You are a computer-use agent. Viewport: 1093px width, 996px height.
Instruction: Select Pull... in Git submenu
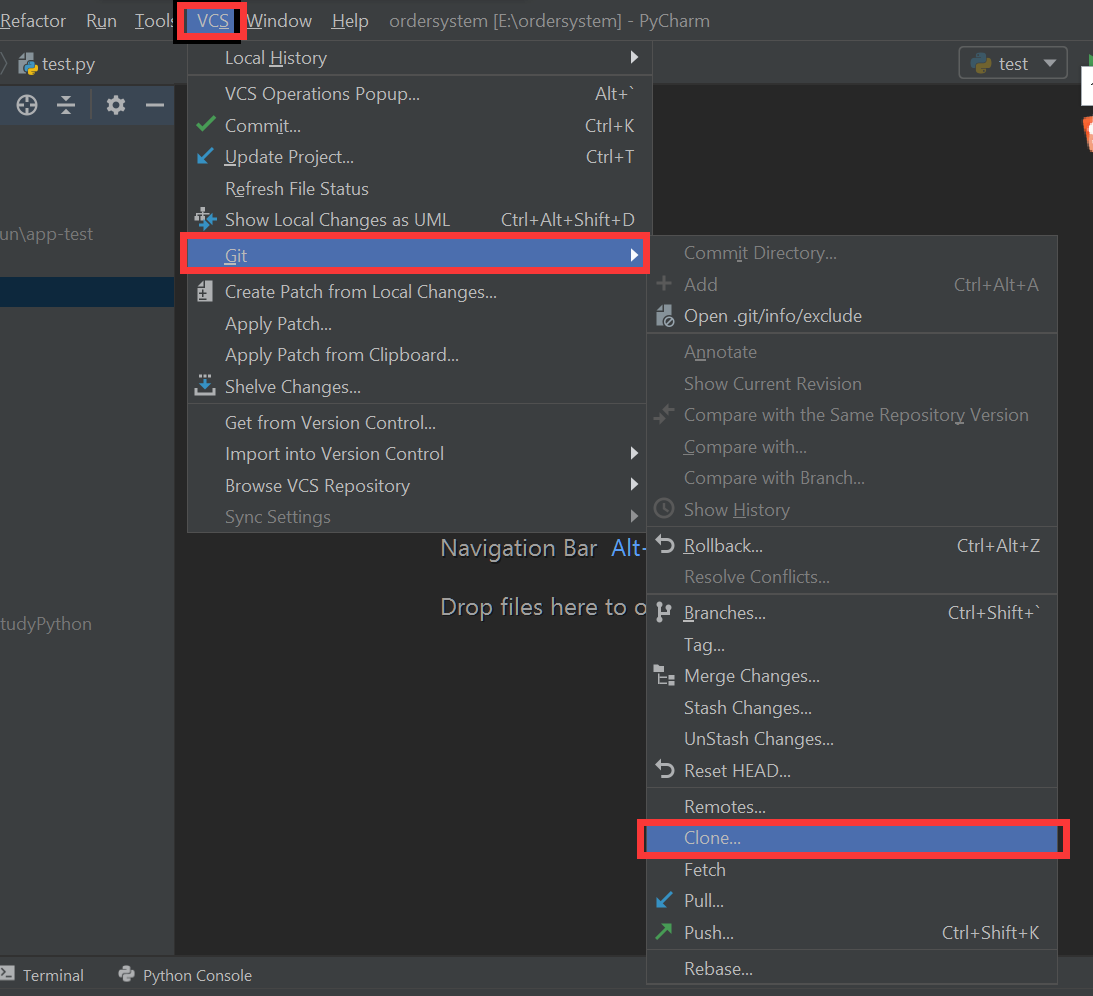pyautogui.click(x=852, y=901)
